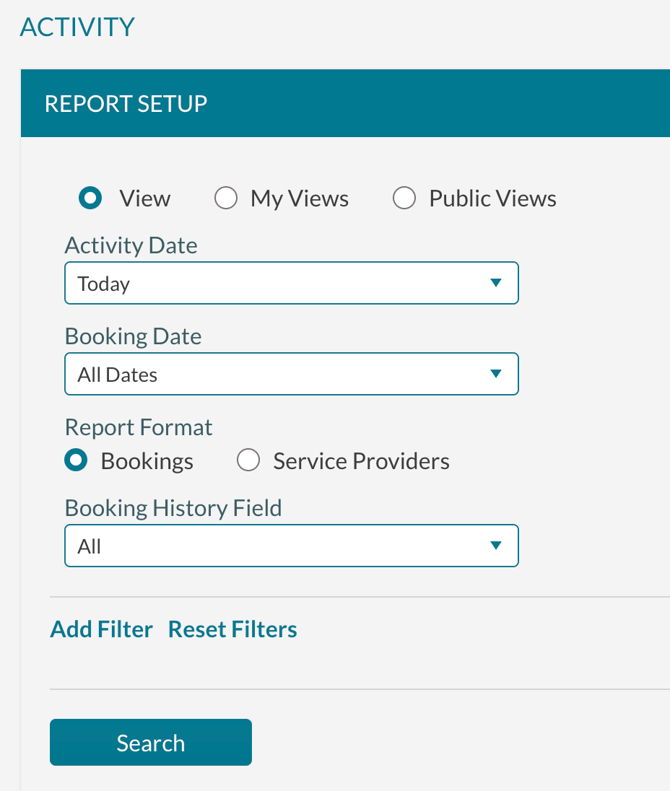Expand the Booking History Field dropdown

point(292,545)
